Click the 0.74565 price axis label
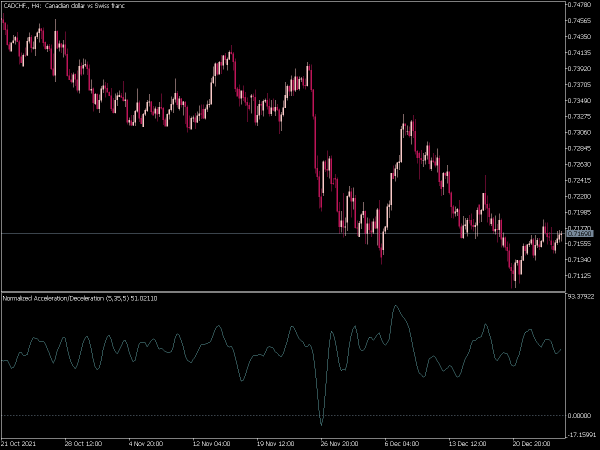600x450 pixels. [580, 21]
